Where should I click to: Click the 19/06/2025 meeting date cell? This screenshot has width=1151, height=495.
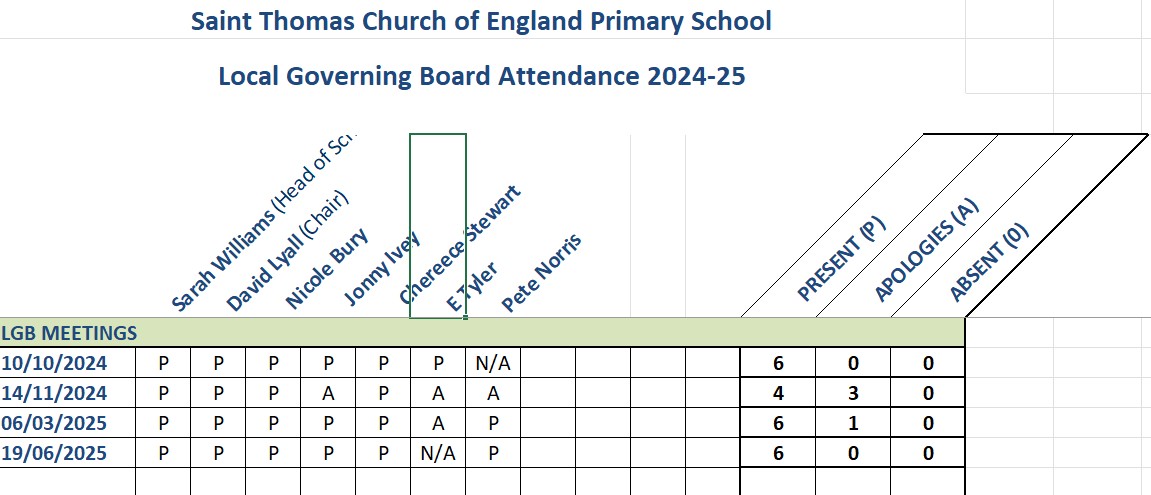coord(67,453)
